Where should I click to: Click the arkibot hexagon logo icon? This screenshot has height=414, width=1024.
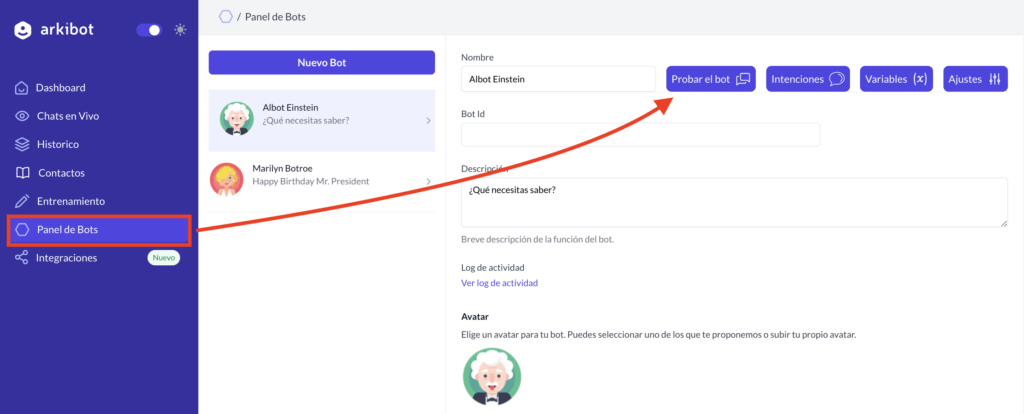(23, 30)
